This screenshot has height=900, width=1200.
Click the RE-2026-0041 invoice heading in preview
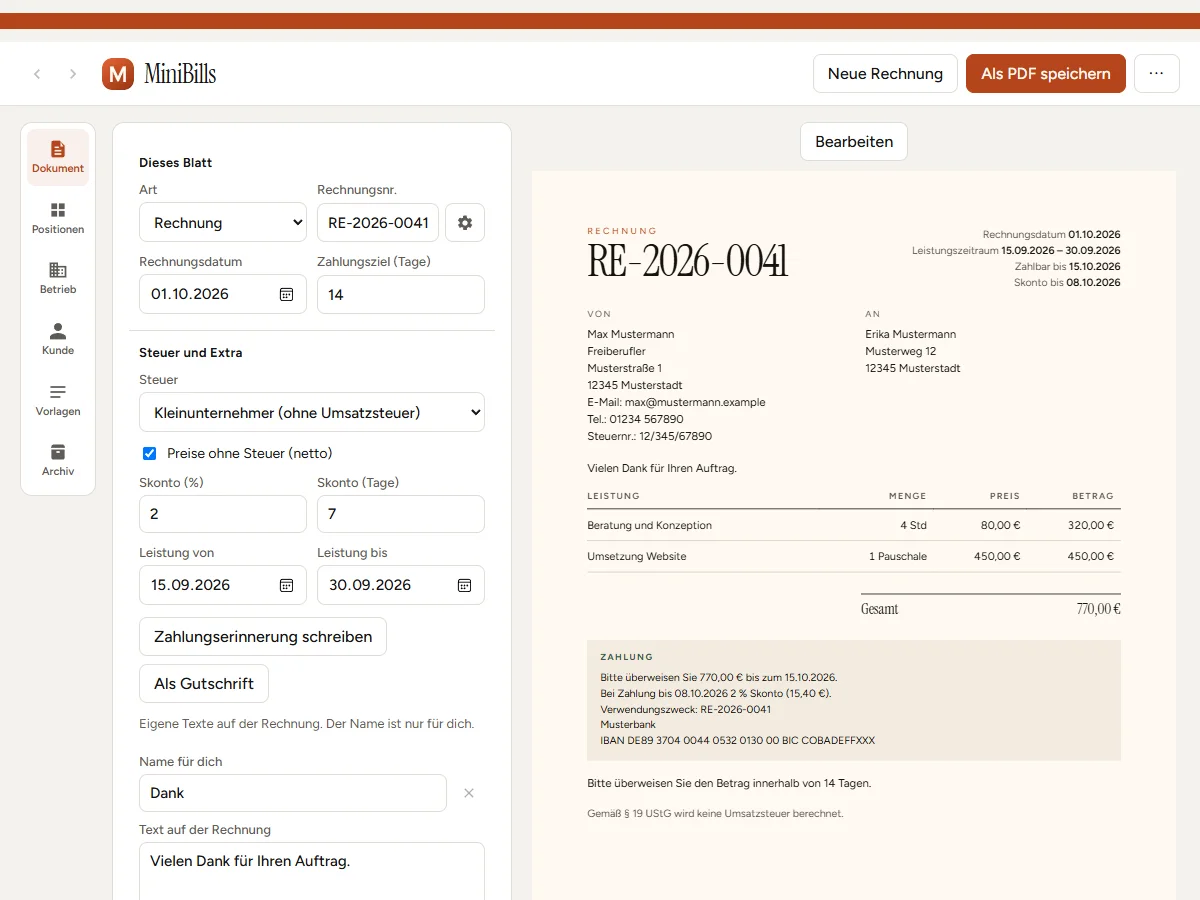(688, 261)
